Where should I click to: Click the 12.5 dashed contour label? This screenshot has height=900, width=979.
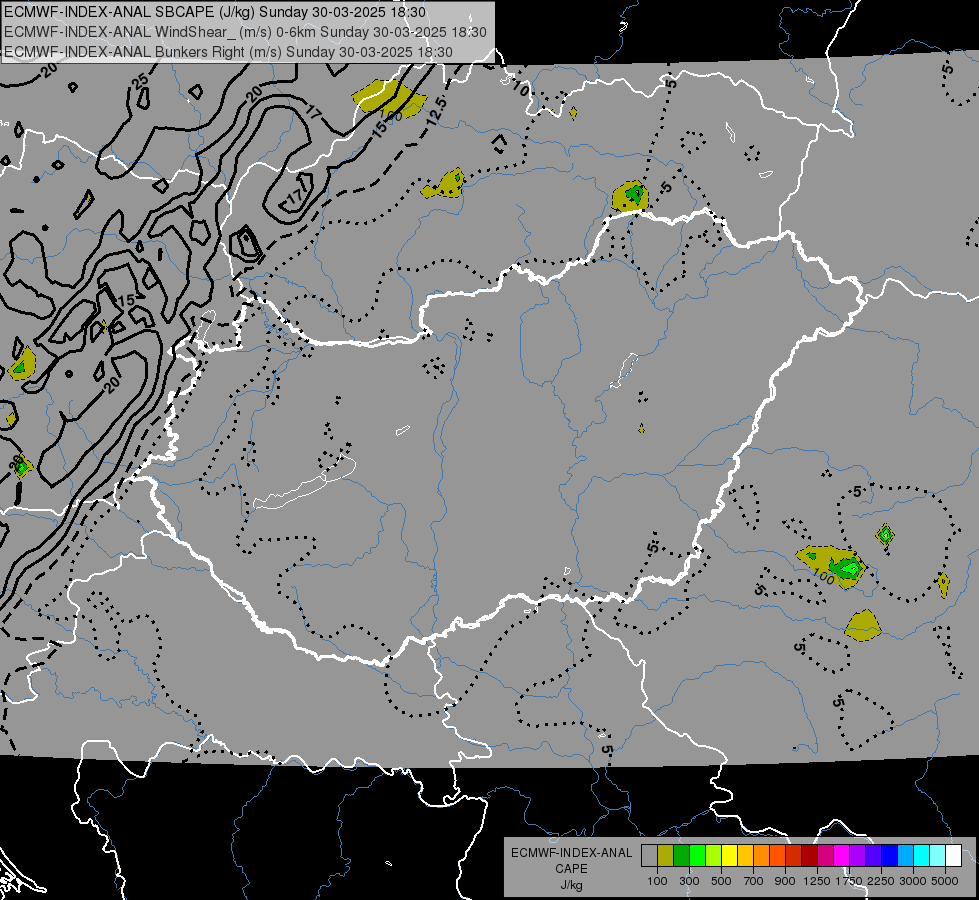click(x=437, y=110)
